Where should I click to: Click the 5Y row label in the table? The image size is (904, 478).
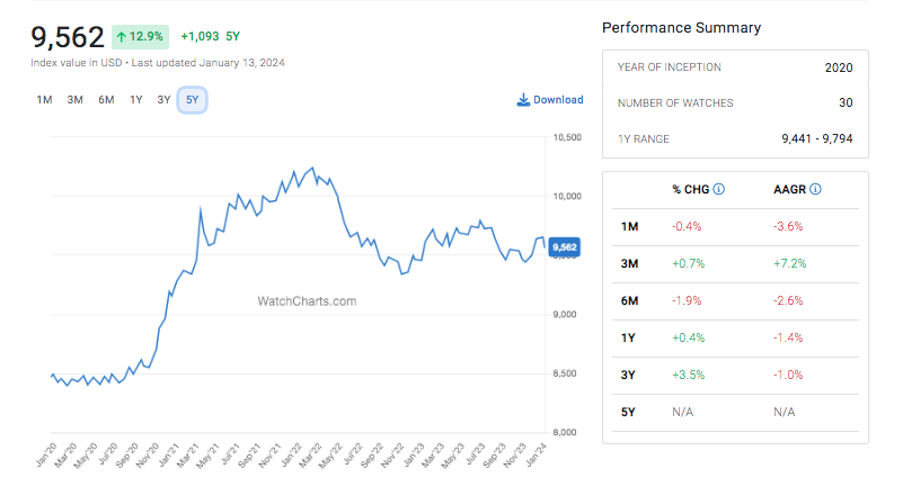628,412
